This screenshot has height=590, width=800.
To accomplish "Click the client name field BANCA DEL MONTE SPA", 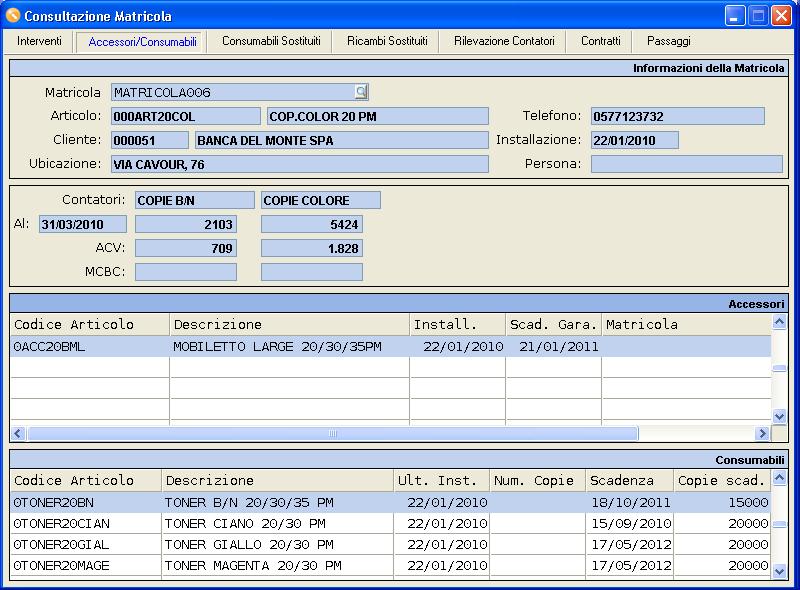I will (342, 140).
